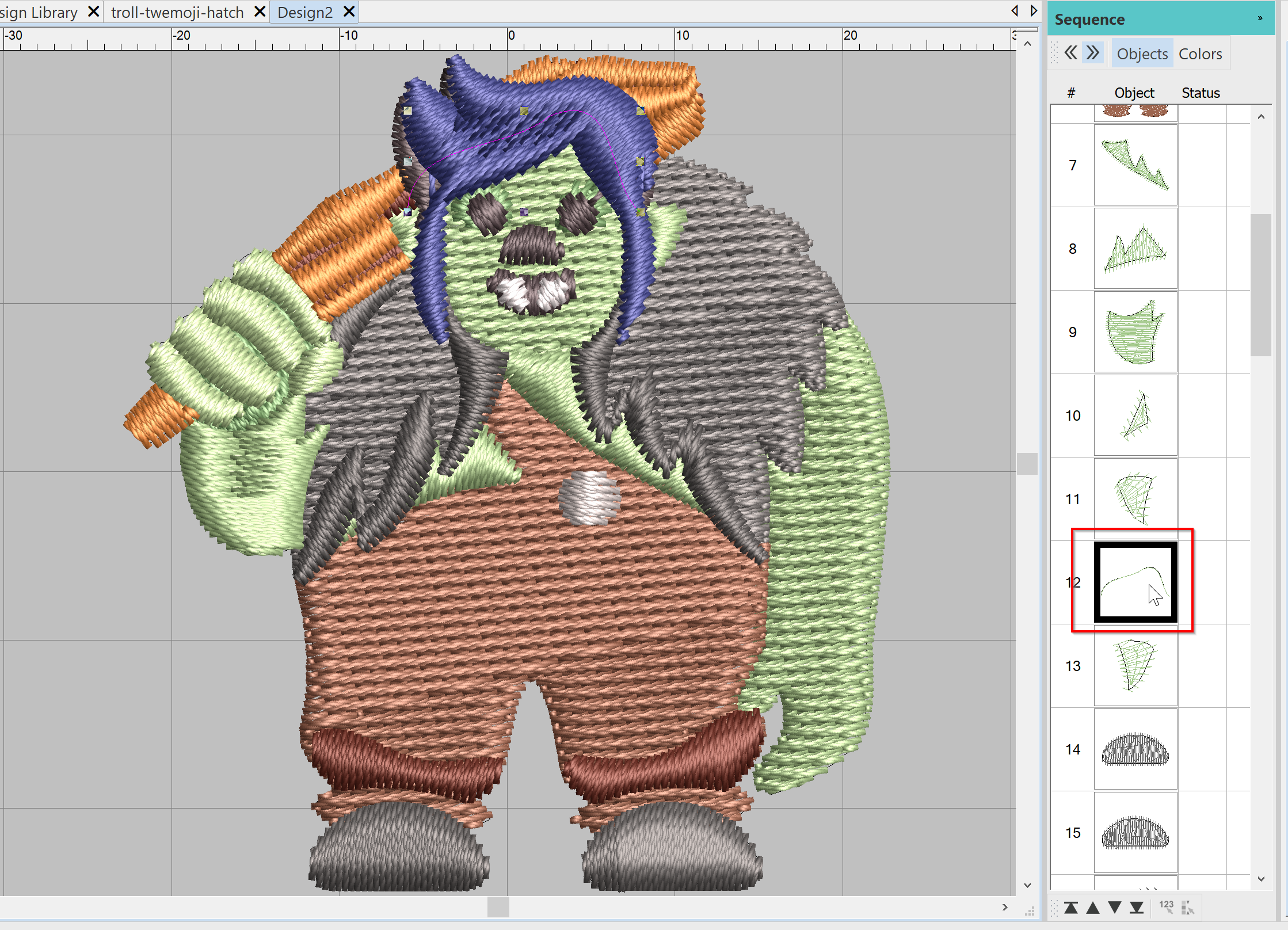The width and height of the screenshot is (1288, 930).
Task: Close the troll-twemoji-hatch tab
Action: [x=260, y=12]
